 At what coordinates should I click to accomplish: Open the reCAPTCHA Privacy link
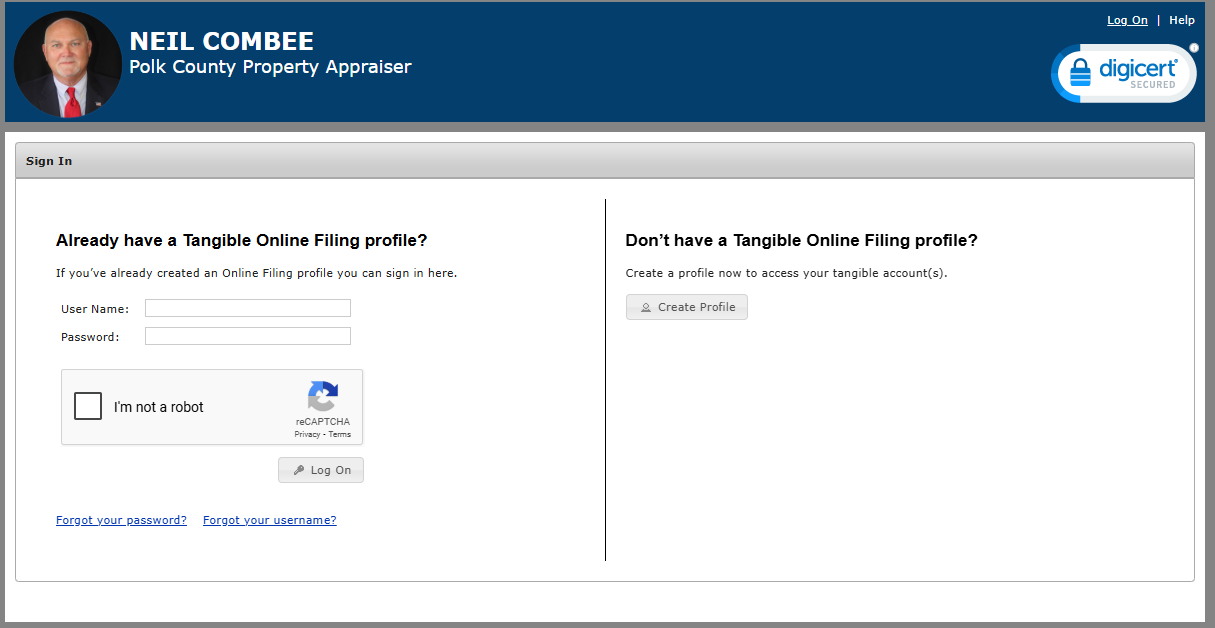(307, 434)
